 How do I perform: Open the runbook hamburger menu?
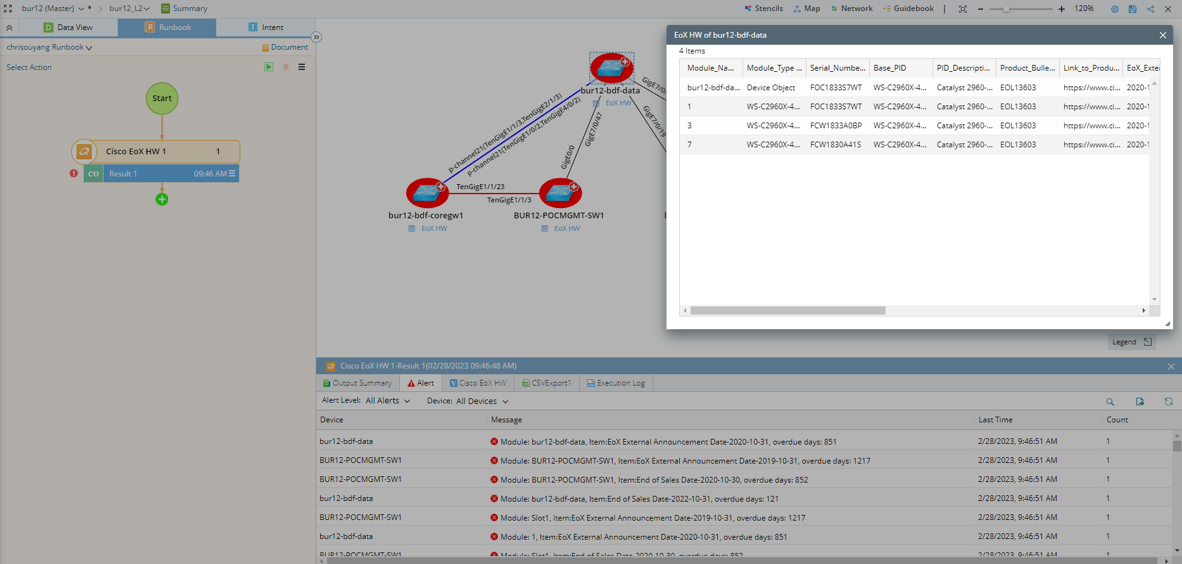tap(302, 67)
